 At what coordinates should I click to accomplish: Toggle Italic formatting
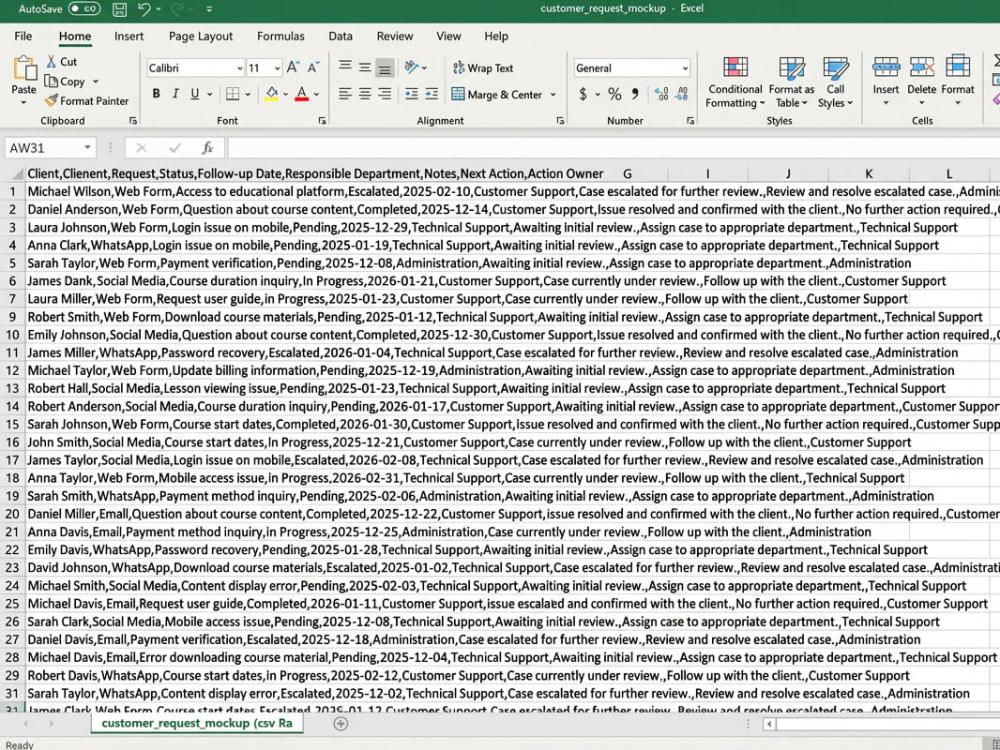(175, 94)
